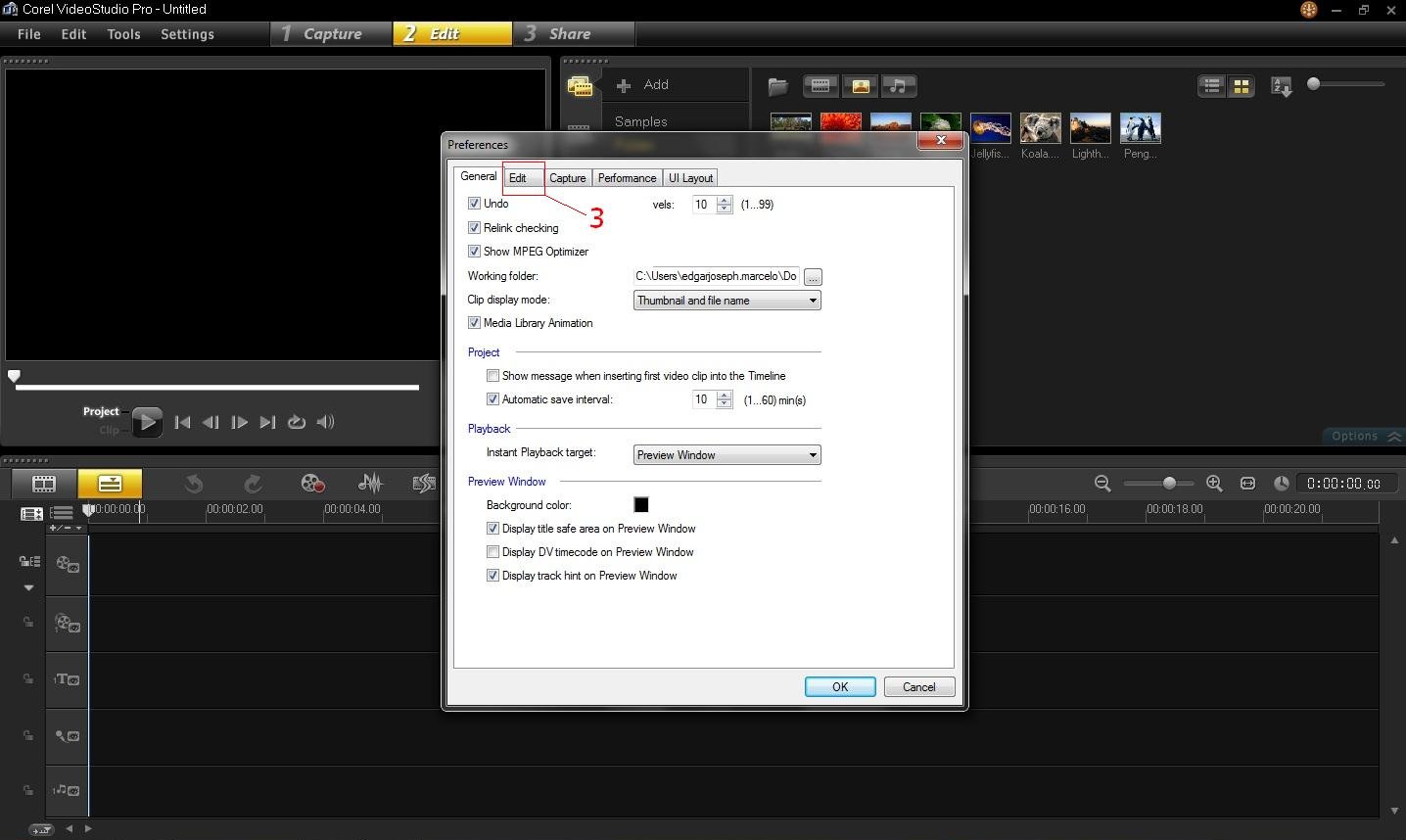Uncheck the Relink checking checkbox
The height and width of the screenshot is (840, 1406).
[x=474, y=228]
